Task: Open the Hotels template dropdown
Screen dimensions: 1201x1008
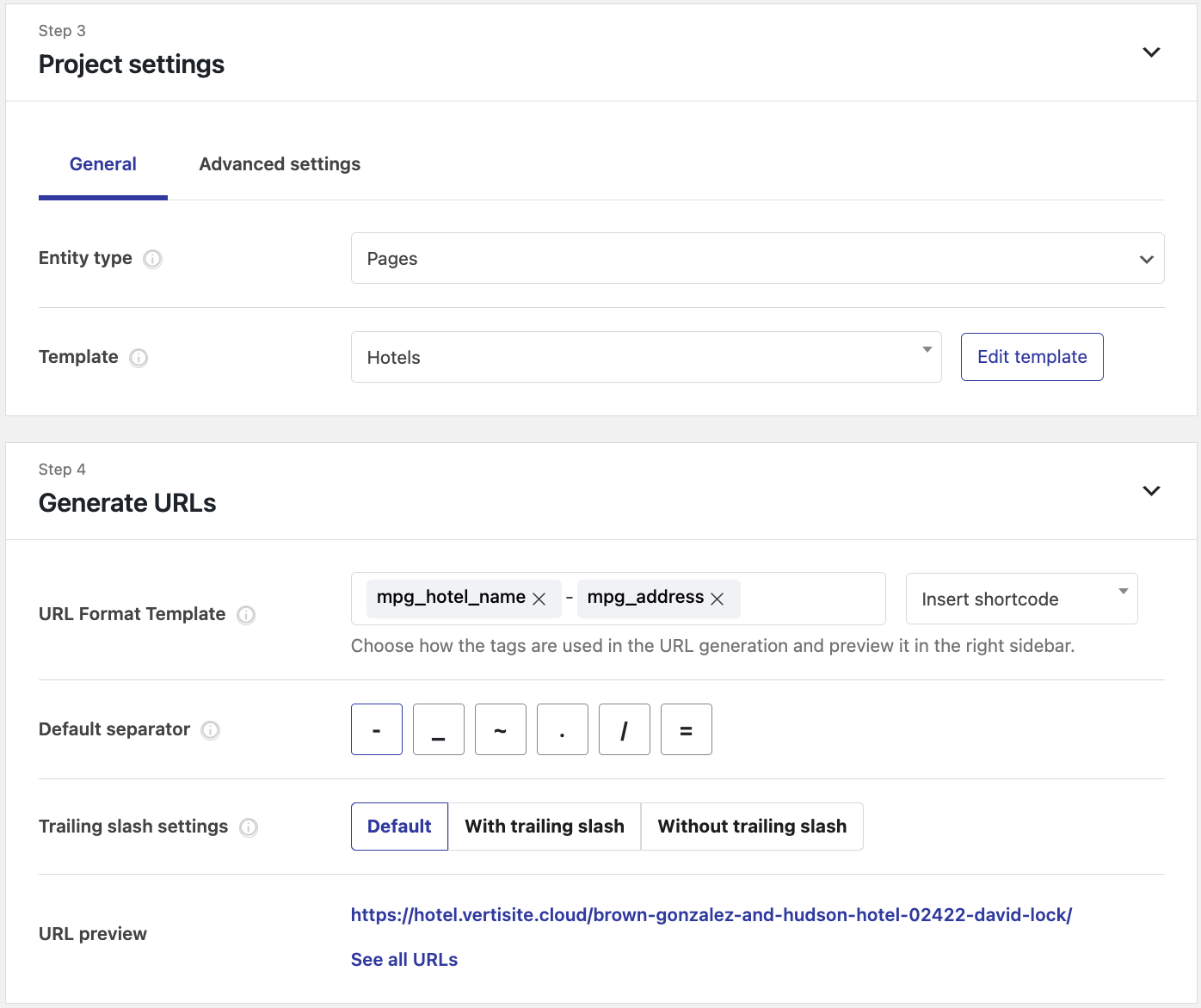Action: [x=645, y=357]
